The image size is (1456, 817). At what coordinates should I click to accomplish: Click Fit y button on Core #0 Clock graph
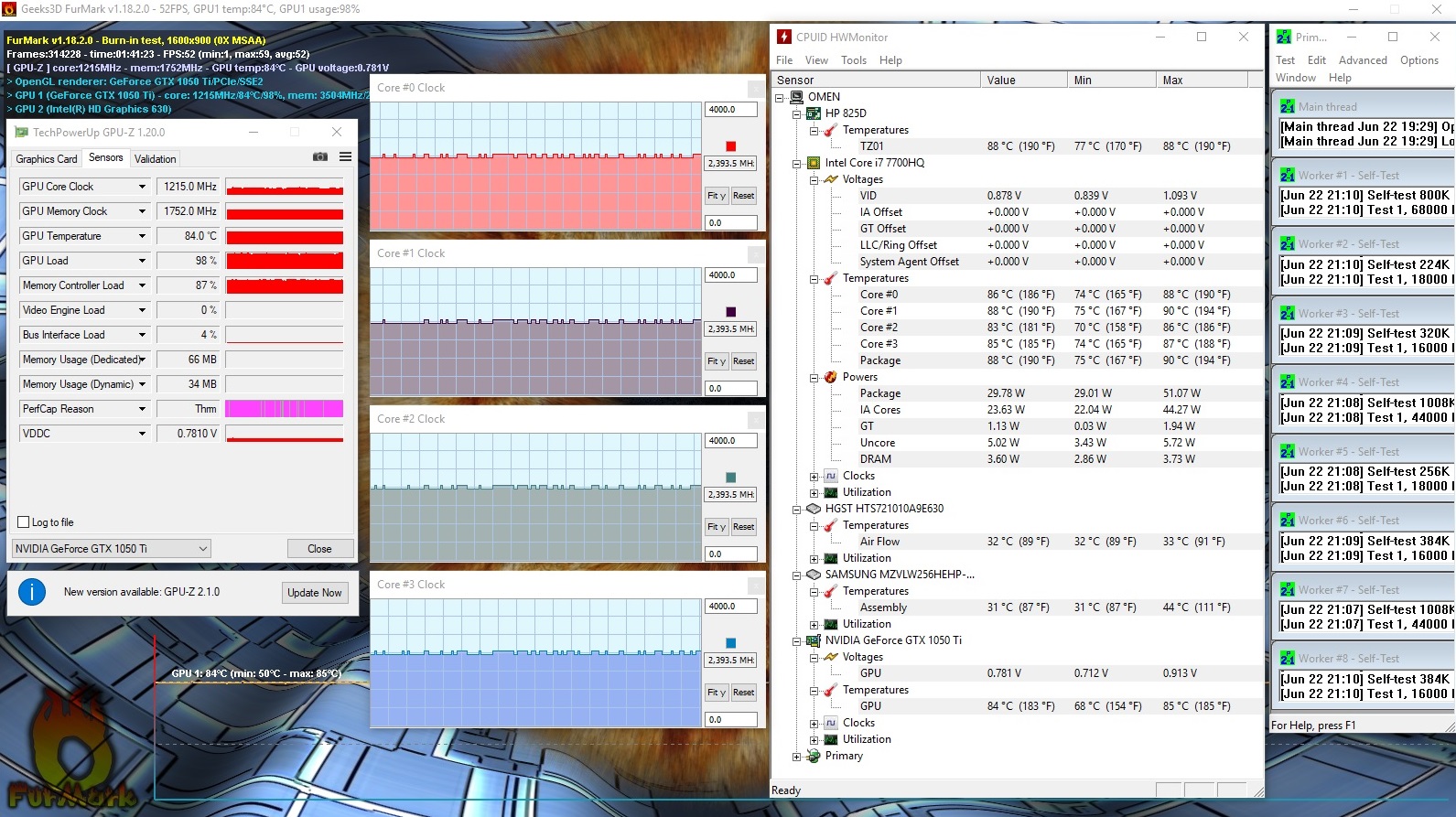pyautogui.click(x=716, y=196)
